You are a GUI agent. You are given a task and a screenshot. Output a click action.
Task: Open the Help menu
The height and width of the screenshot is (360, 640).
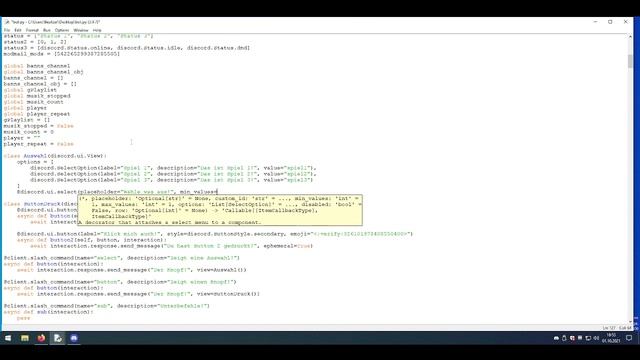pos(97,30)
